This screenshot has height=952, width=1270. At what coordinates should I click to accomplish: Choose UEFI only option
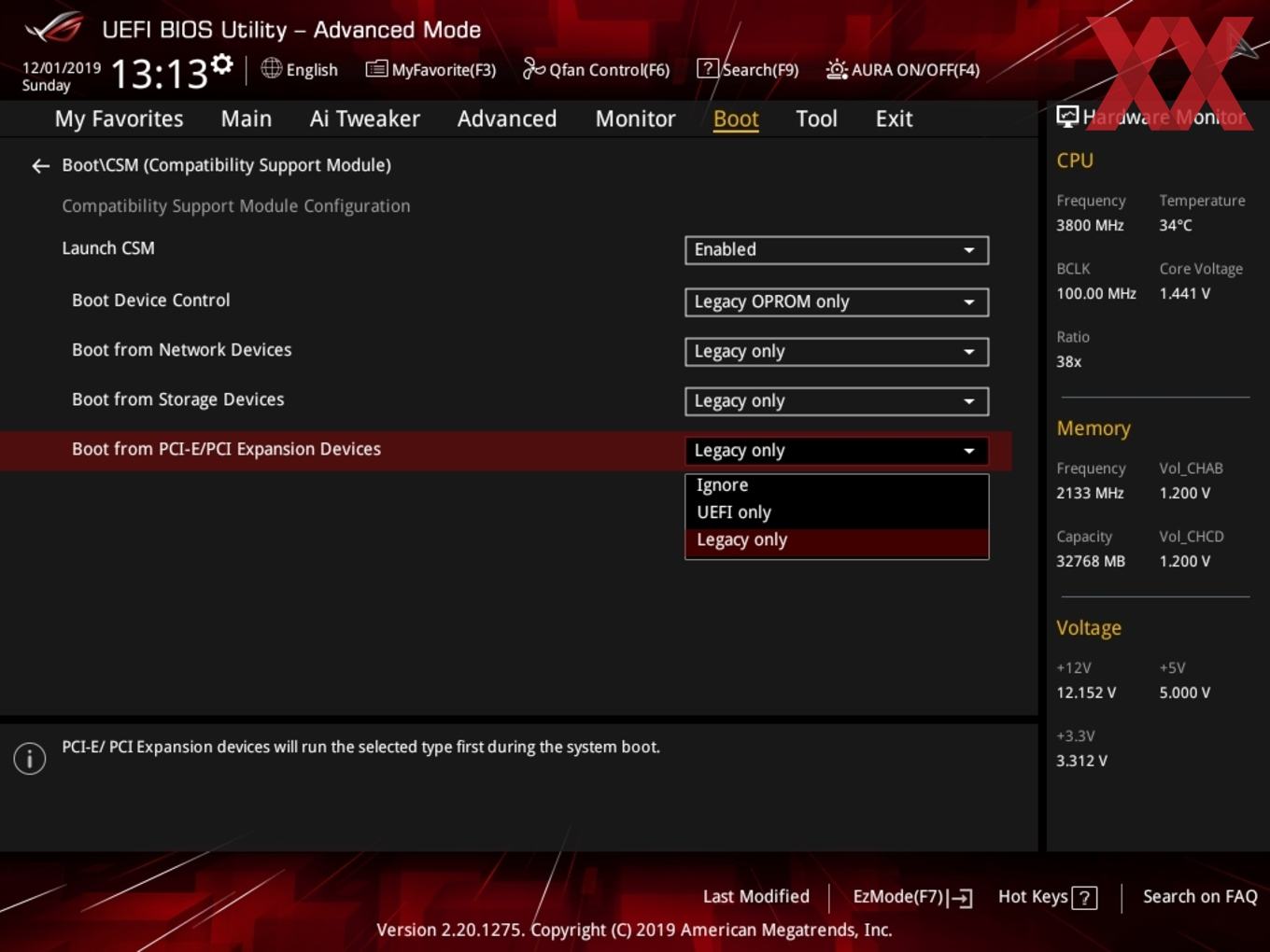click(x=837, y=512)
